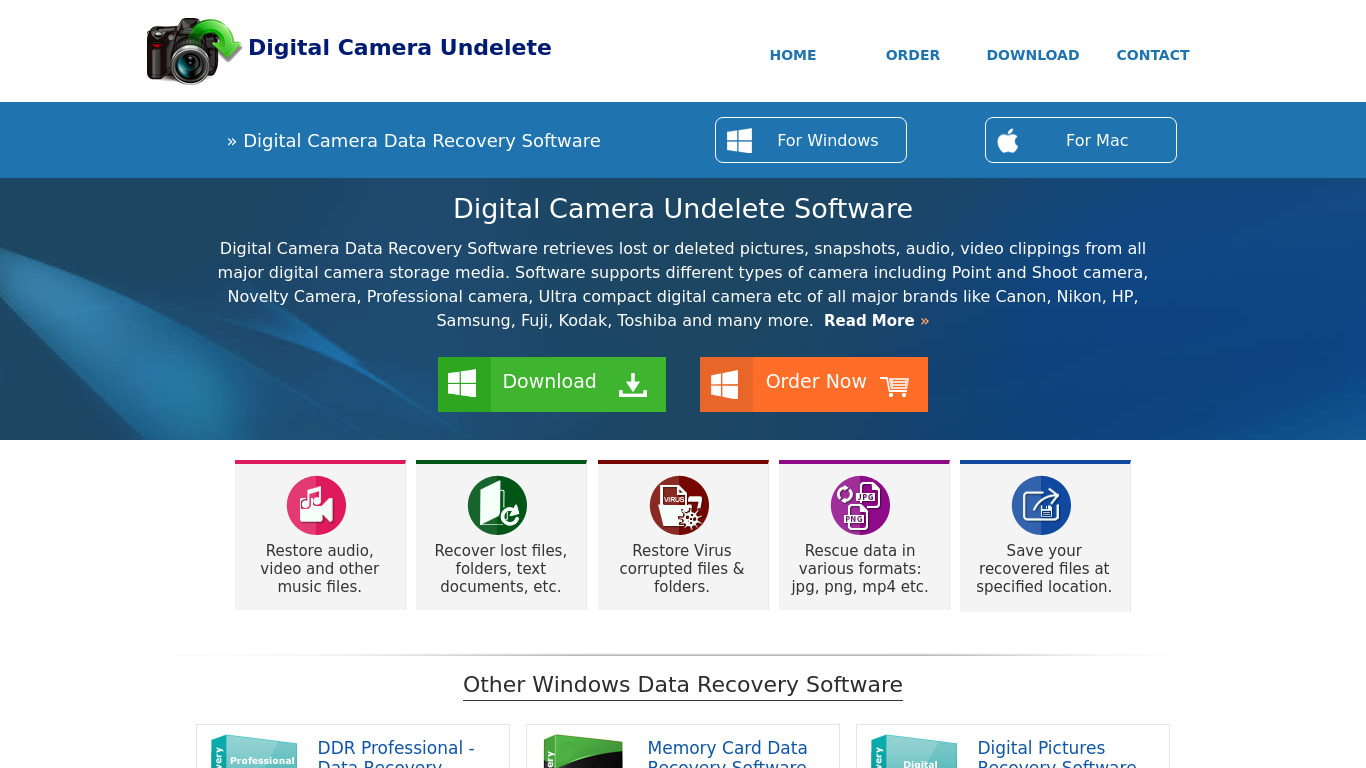Click the DDR Professional box thumbnail

point(254,752)
